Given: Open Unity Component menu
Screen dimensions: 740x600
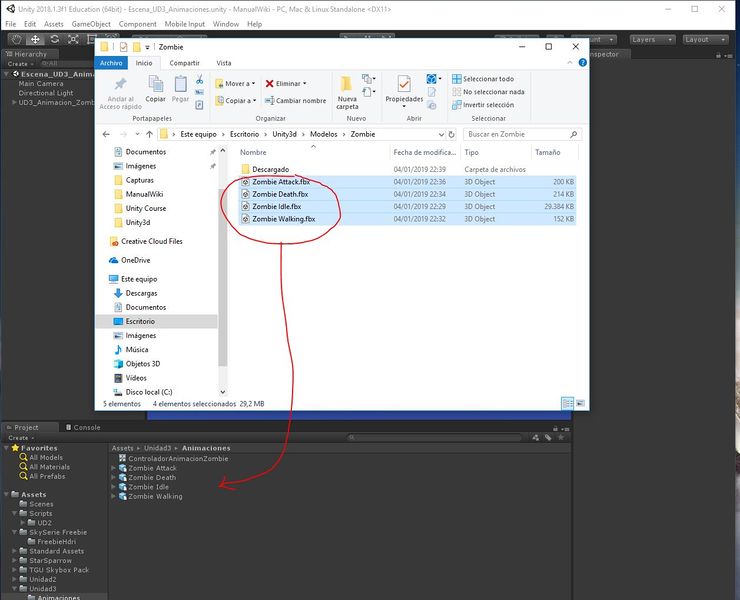Looking at the screenshot, I should click(x=137, y=24).
